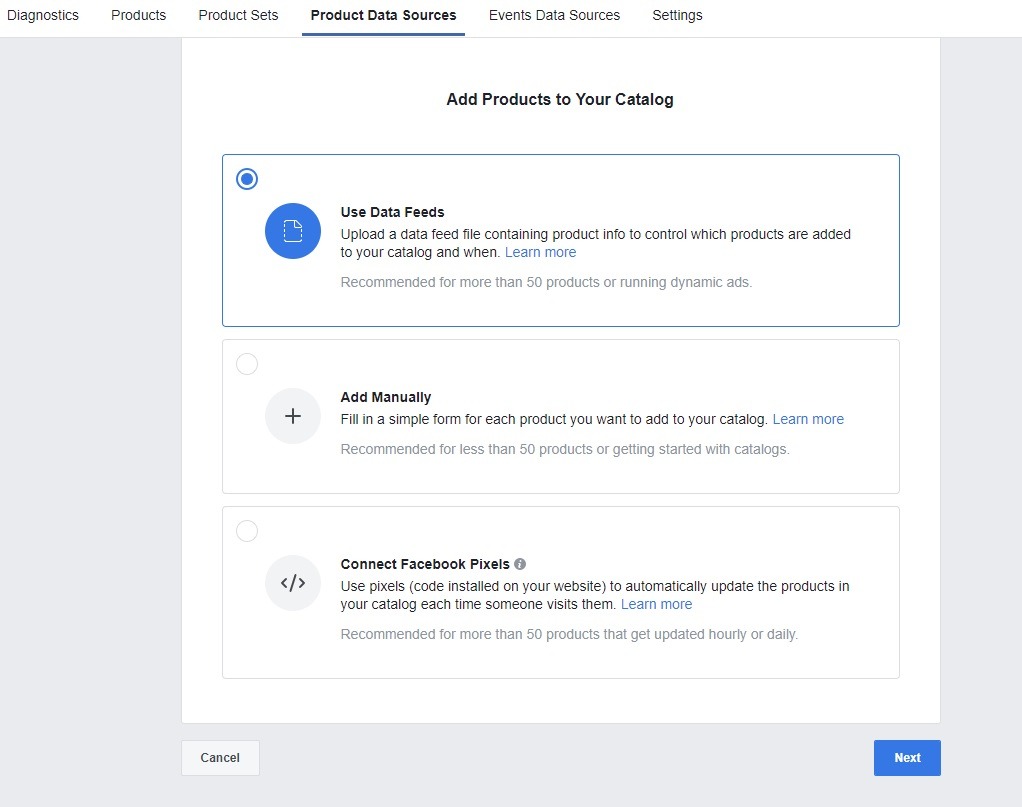The height and width of the screenshot is (807, 1022).
Task: Open Learn more link for Facebook Pixels
Action: [x=656, y=604]
